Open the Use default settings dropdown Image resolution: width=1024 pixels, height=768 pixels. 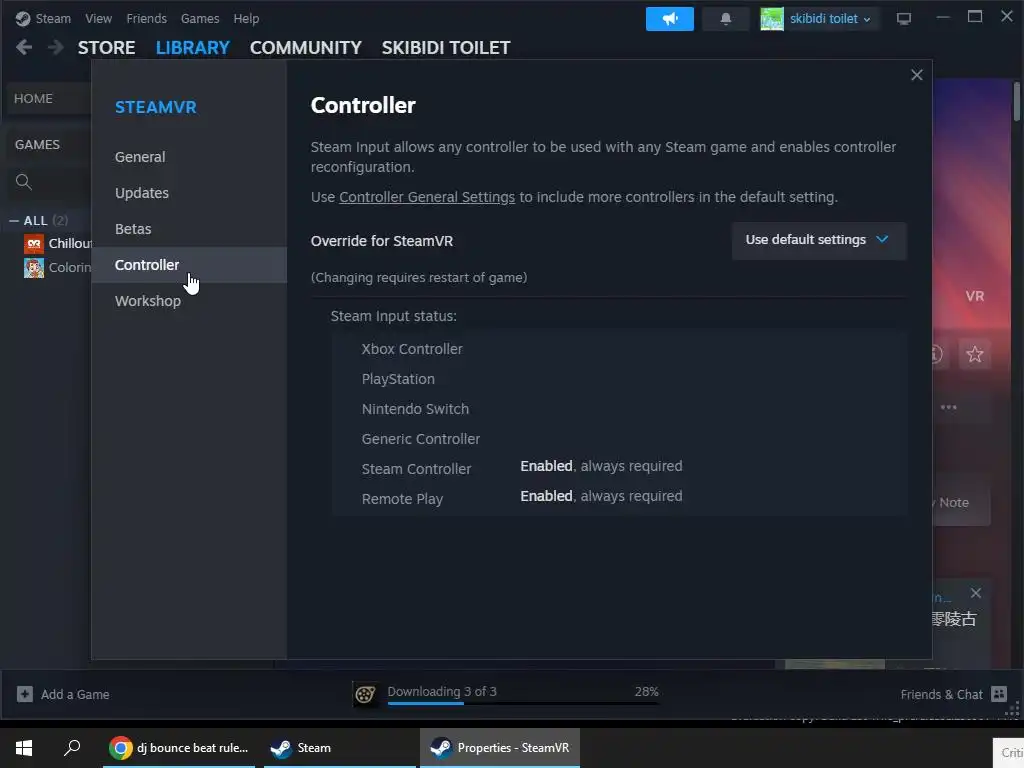(x=818, y=240)
